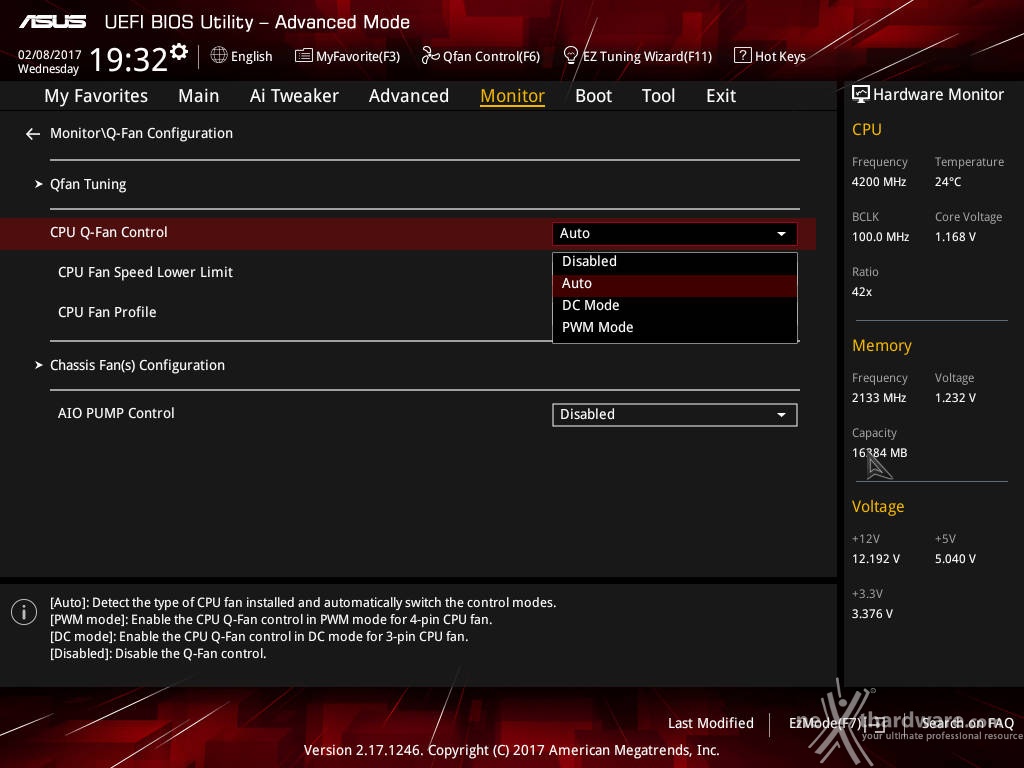The height and width of the screenshot is (768, 1024).
Task: Click the Core Voltage value 1.168 V
Action: pyautogui.click(x=955, y=237)
